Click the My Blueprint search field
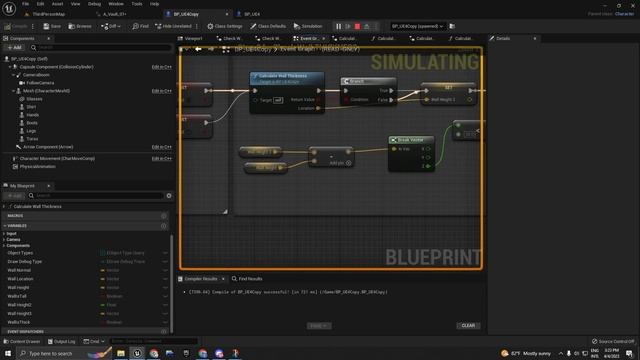 [x=95, y=196]
